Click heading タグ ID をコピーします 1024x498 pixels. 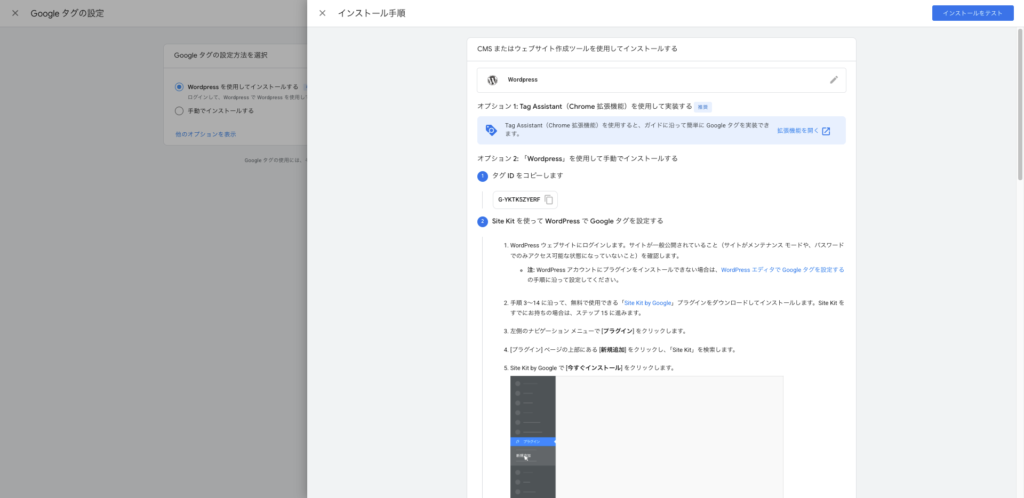point(528,176)
